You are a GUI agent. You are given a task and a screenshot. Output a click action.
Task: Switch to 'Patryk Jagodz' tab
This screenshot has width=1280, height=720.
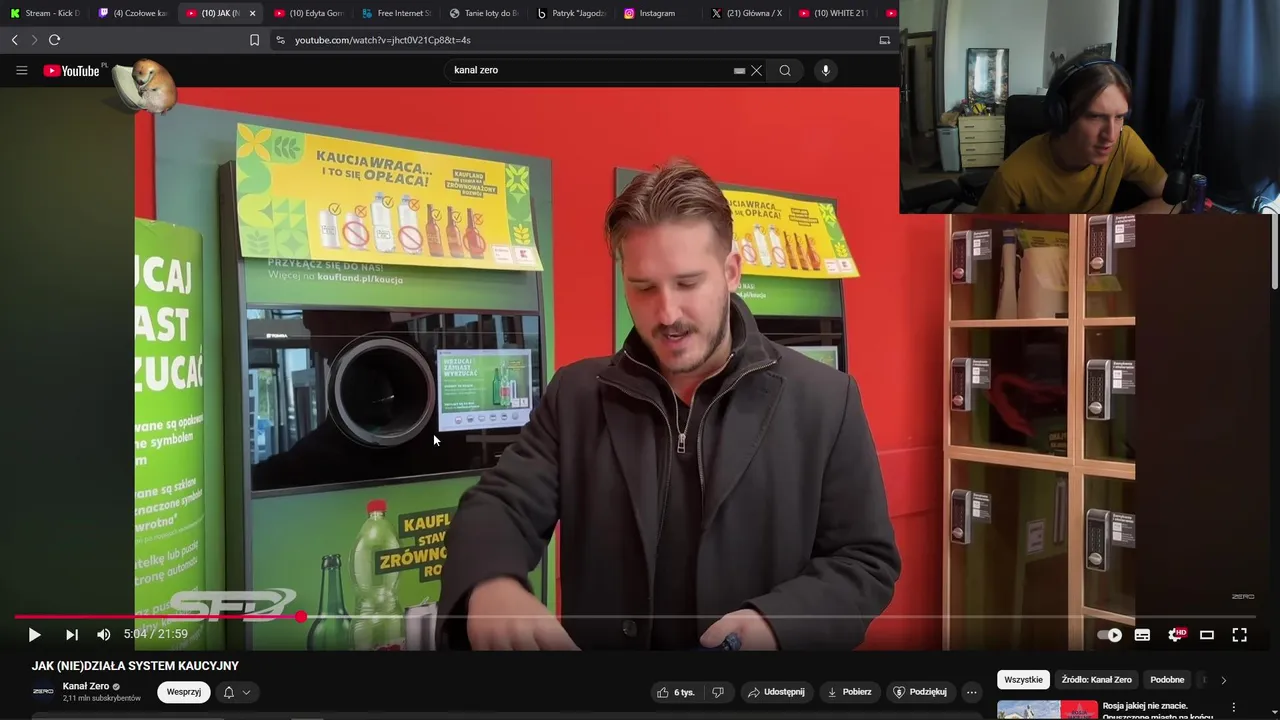click(573, 13)
